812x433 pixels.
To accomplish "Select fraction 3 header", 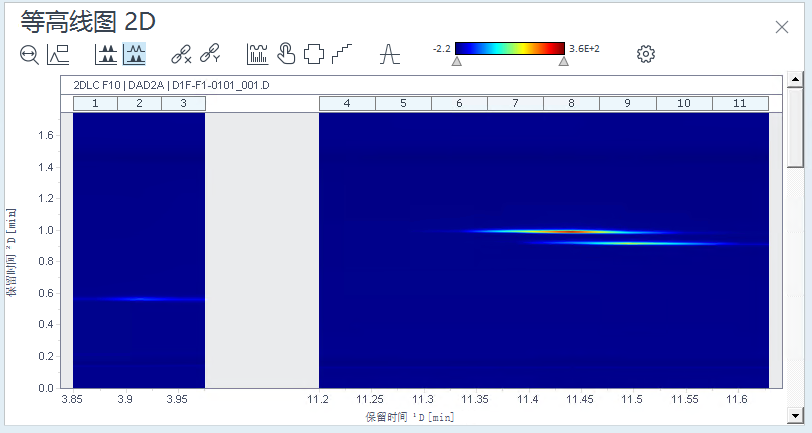I will pos(183,103).
